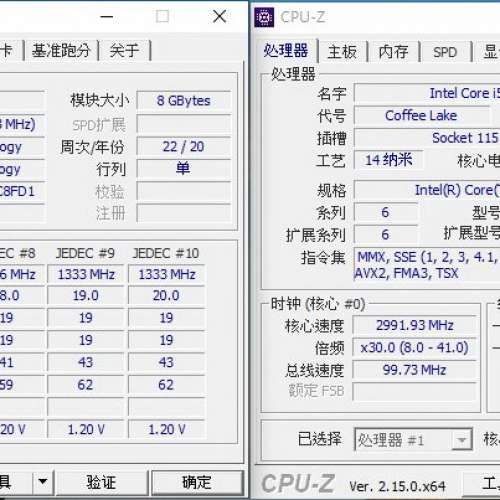Click the 系列 value 6

385,212
